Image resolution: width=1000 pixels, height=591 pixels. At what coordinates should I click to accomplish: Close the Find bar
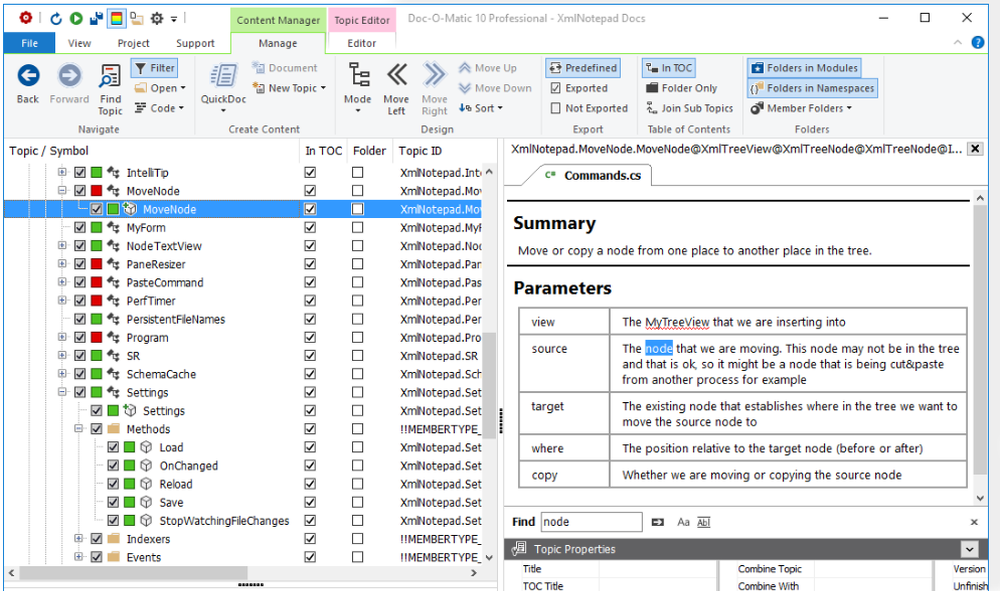pos(974,522)
